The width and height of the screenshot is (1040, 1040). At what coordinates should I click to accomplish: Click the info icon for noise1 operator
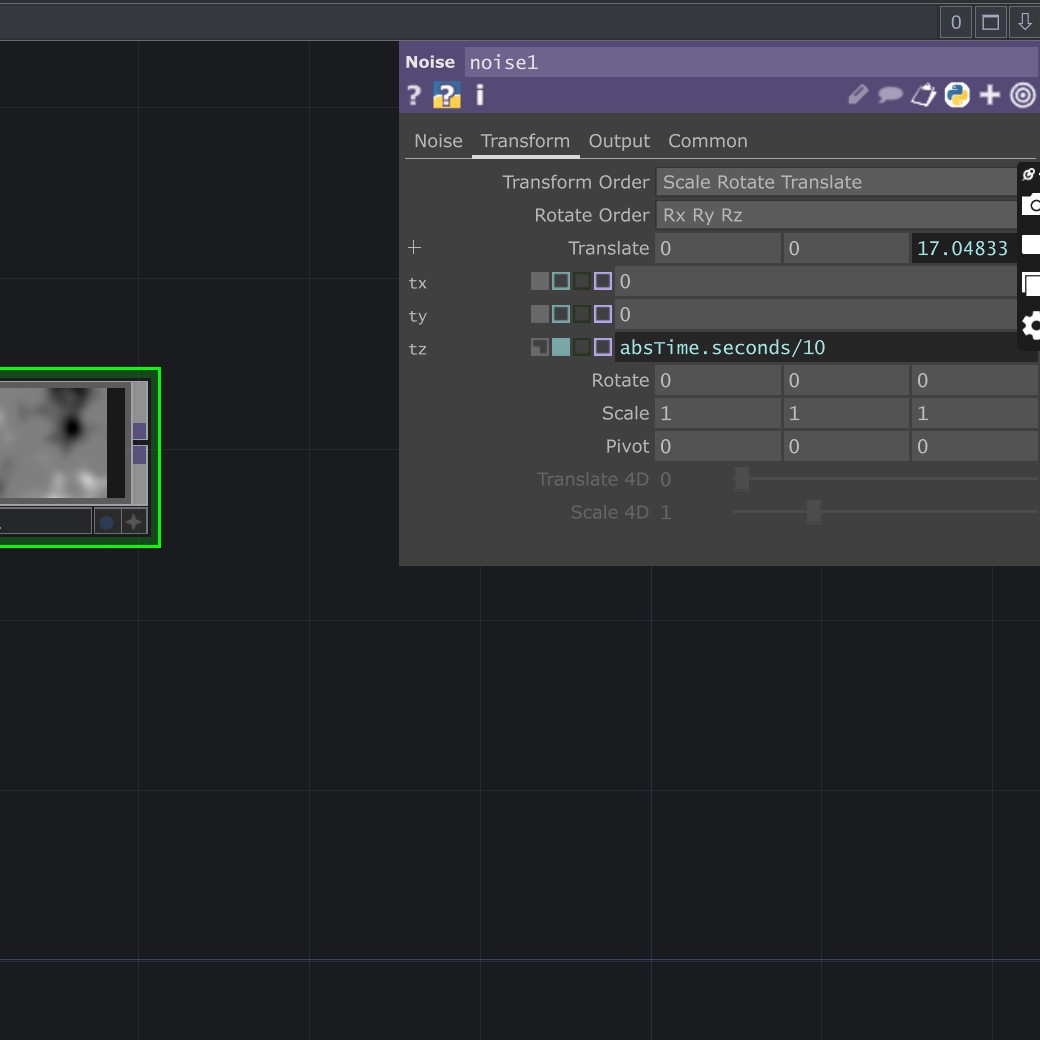(479, 95)
